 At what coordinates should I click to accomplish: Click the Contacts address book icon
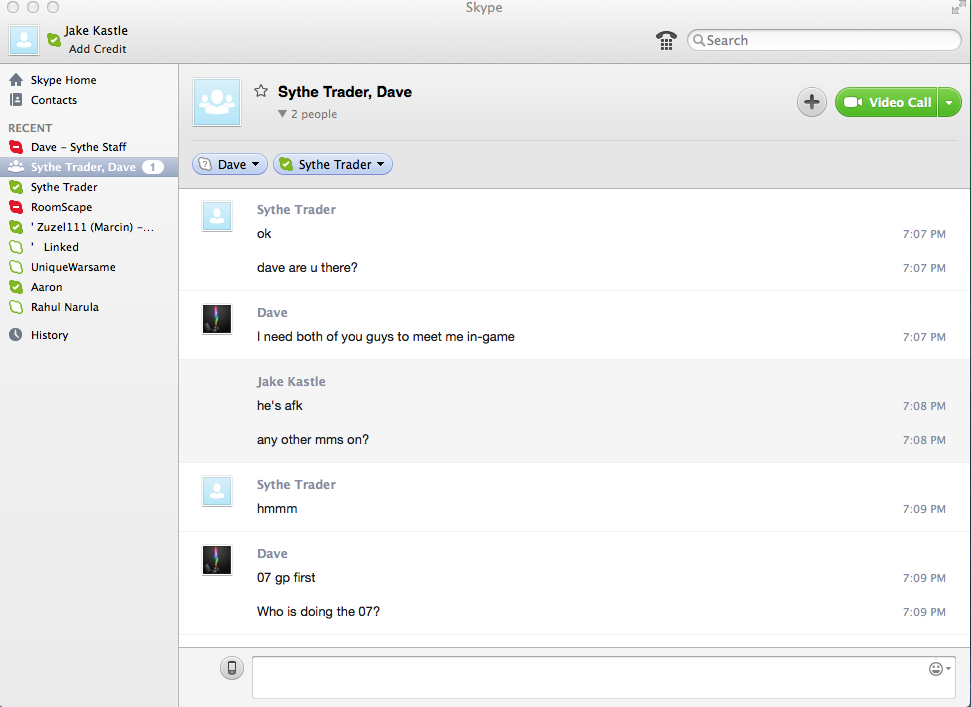(x=16, y=100)
